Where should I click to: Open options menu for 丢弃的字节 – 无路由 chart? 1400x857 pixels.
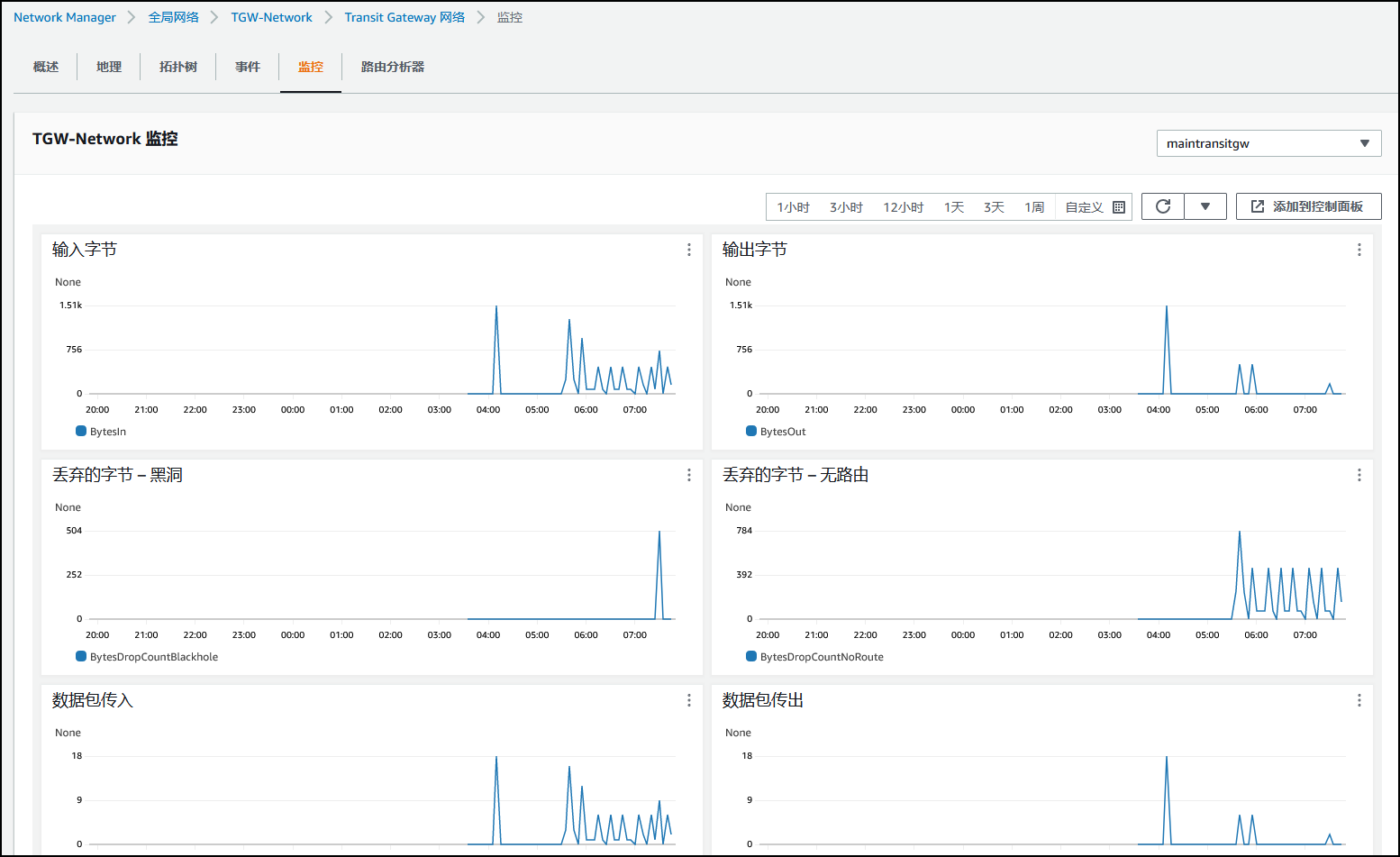click(1359, 475)
